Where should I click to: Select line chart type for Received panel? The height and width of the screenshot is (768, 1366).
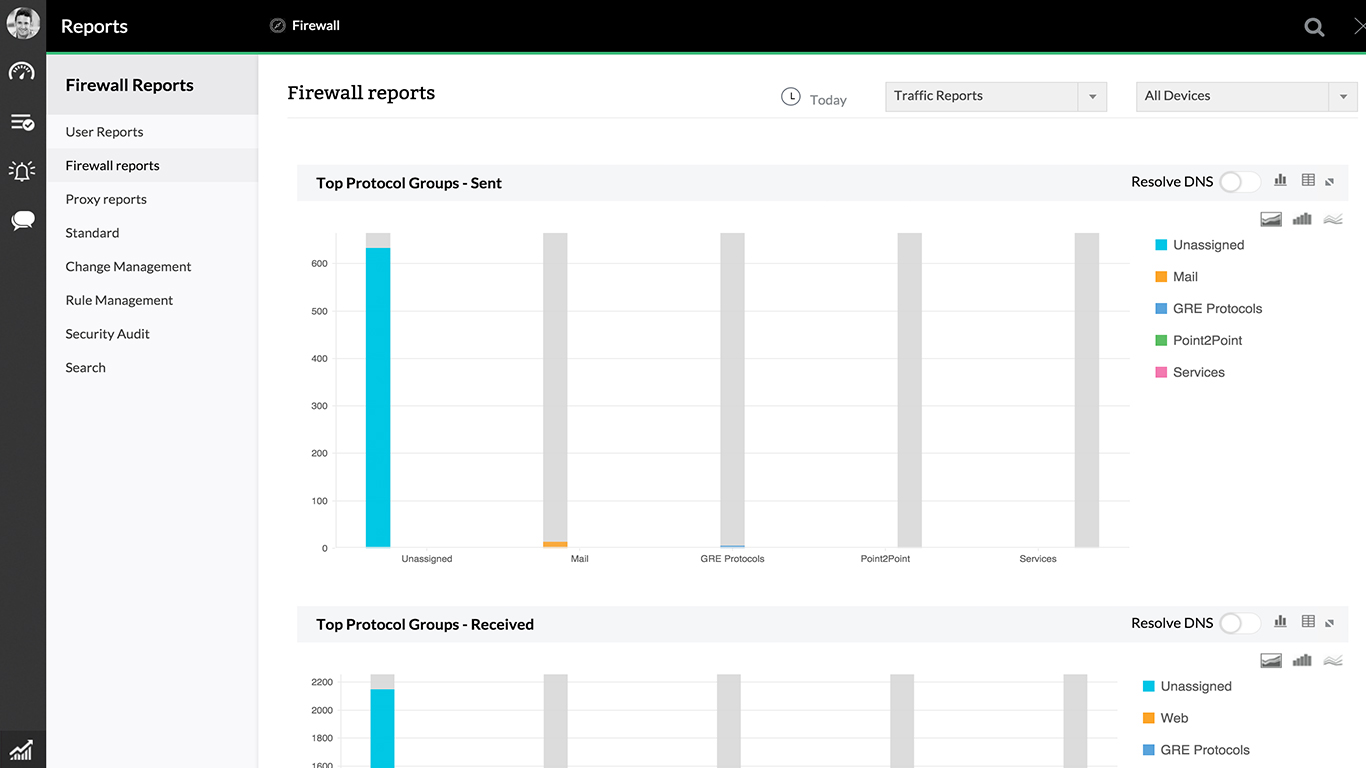click(1333, 660)
